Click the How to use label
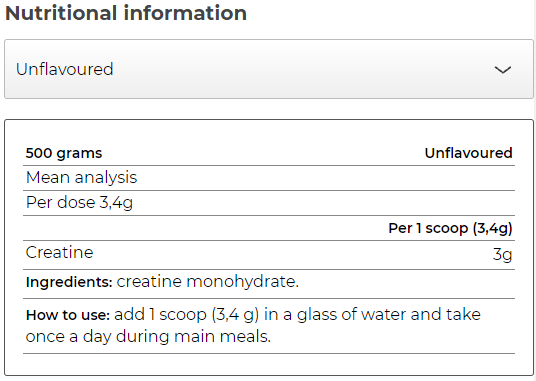The height and width of the screenshot is (381, 536). pyautogui.click(x=68, y=315)
